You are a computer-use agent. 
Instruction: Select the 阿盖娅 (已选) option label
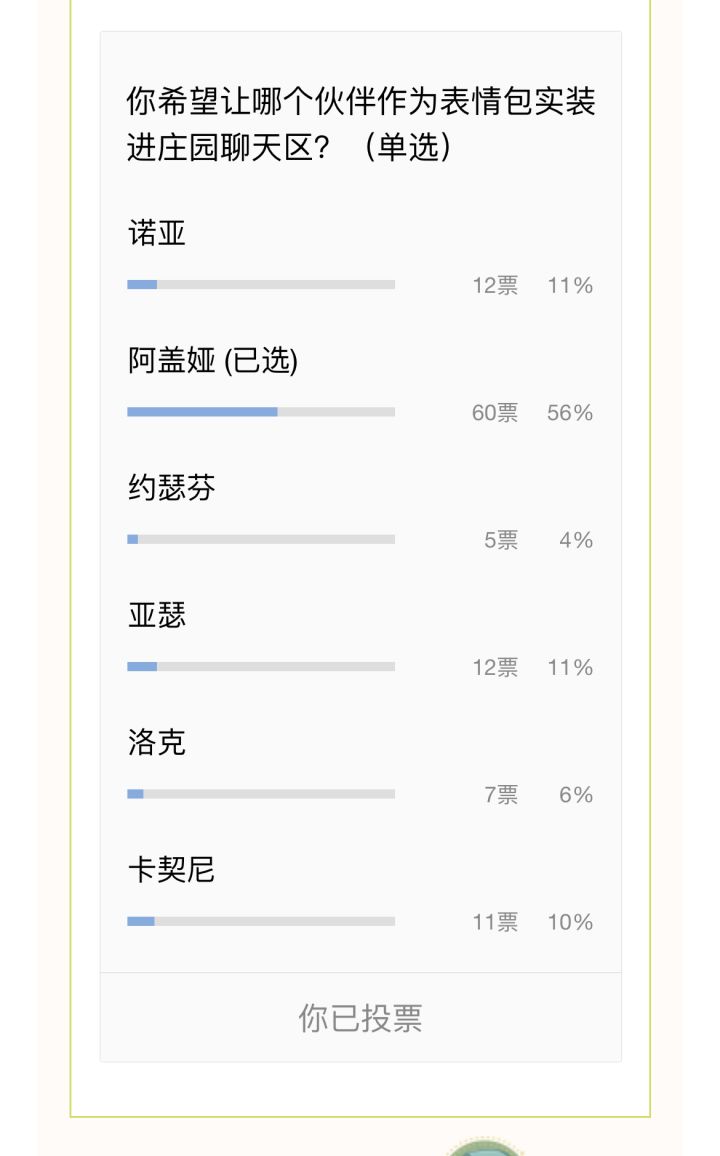click(x=213, y=361)
